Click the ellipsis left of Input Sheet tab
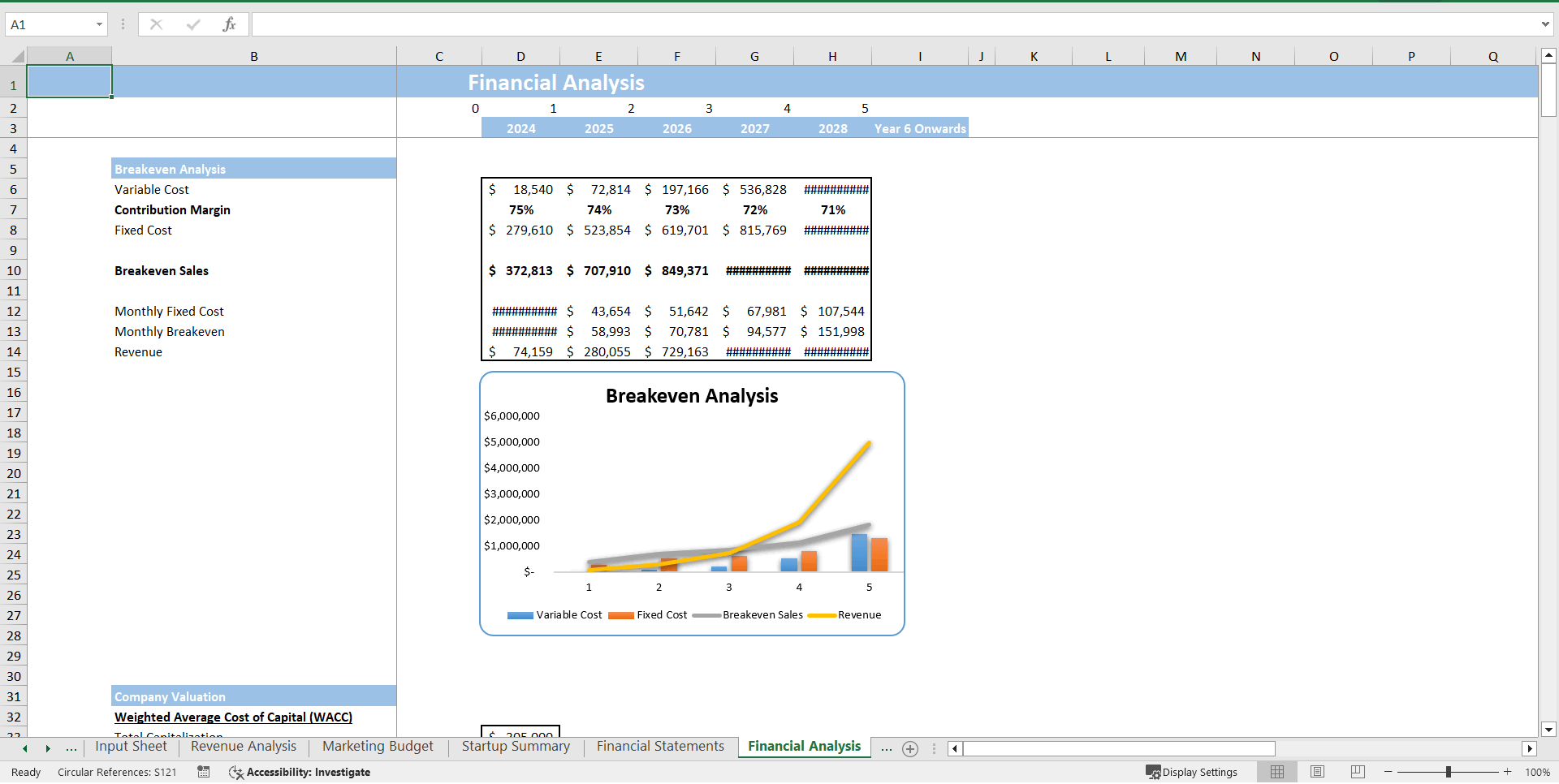The height and width of the screenshot is (784, 1559). tap(71, 748)
